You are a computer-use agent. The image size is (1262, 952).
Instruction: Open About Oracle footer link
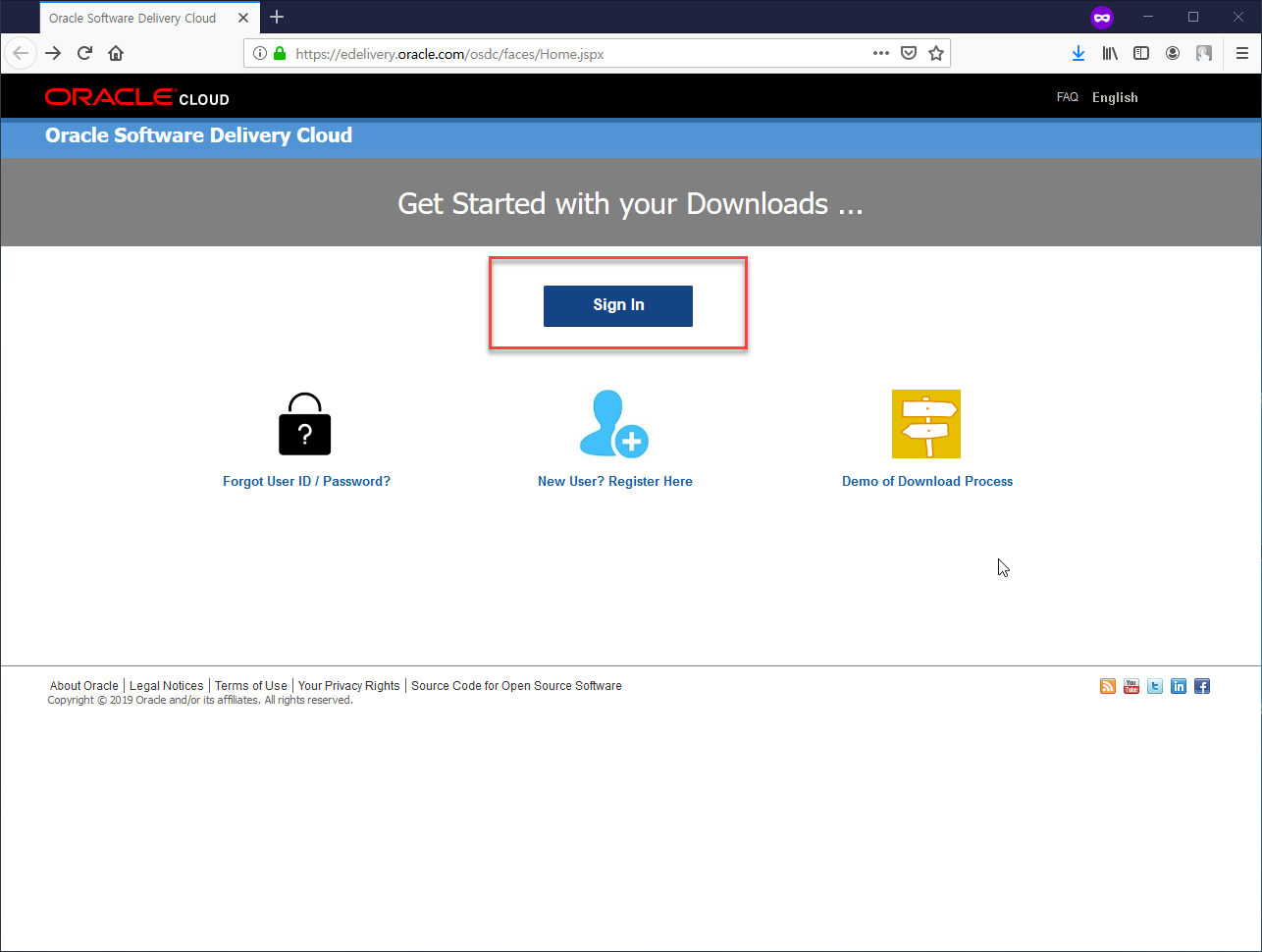tap(84, 686)
